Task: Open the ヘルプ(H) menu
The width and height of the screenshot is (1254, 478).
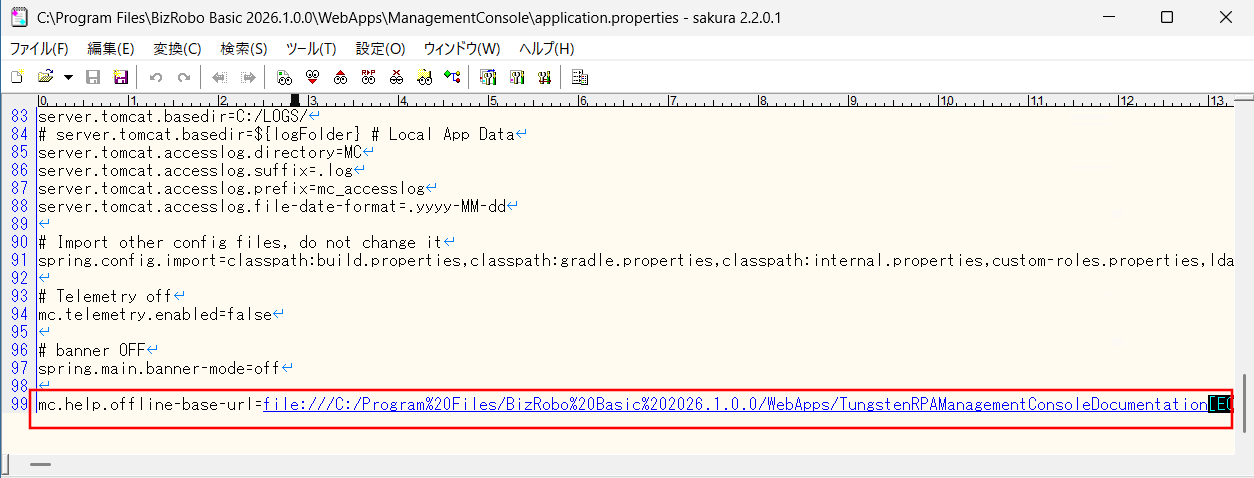Action: [547, 48]
